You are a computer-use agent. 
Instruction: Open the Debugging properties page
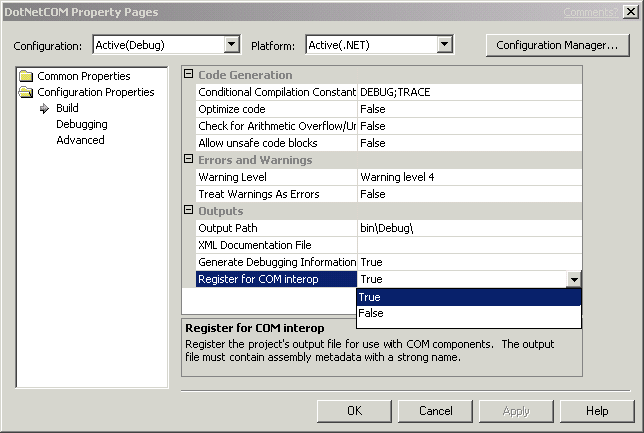(x=82, y=125)
